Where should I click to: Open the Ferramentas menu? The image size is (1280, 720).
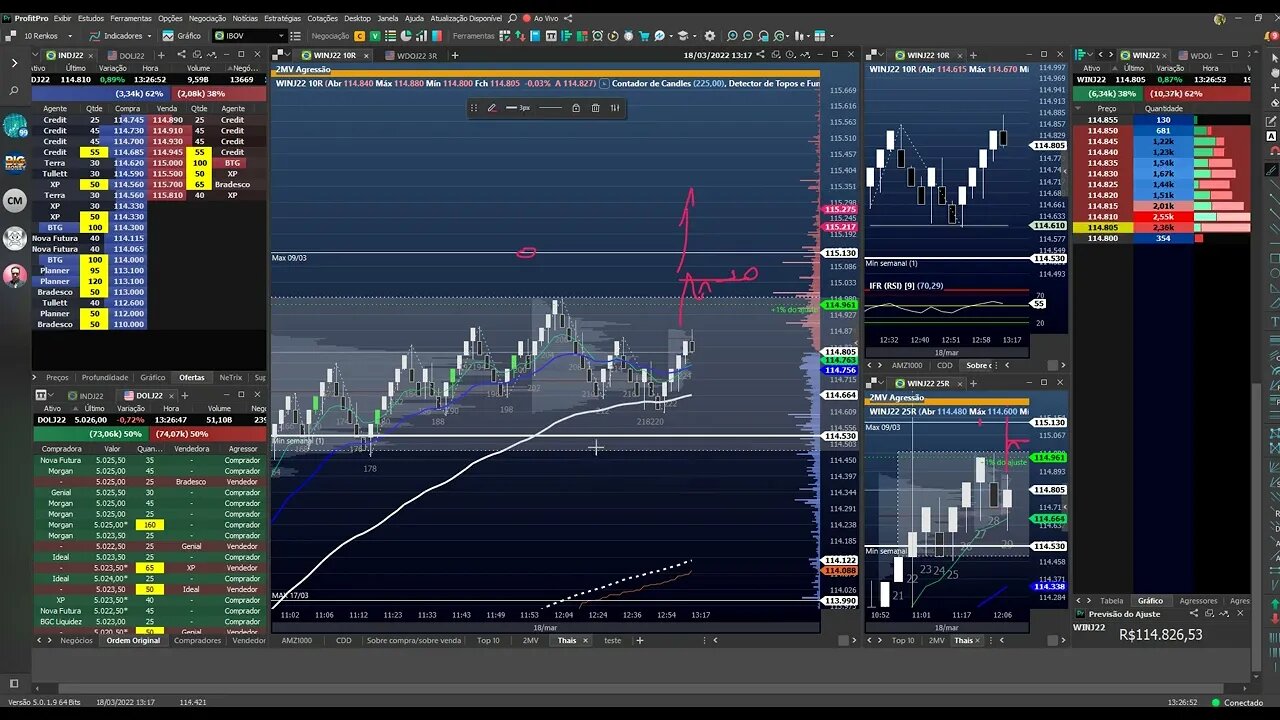coord(131,18)
